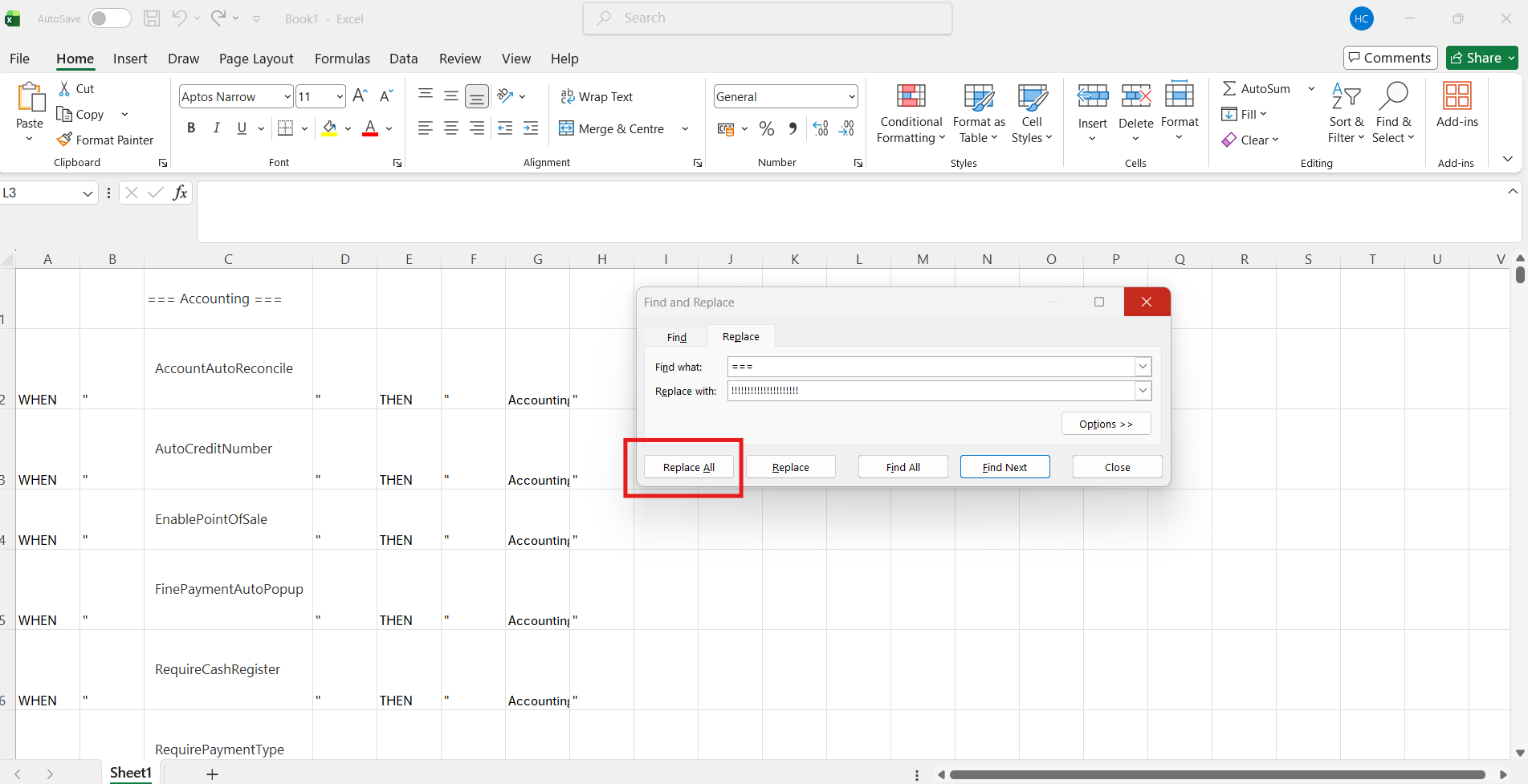Image resolution: width=1528 pixels, height=784 pixels.
Task: Apply the yellow fill colour
Action: (329, 128)
